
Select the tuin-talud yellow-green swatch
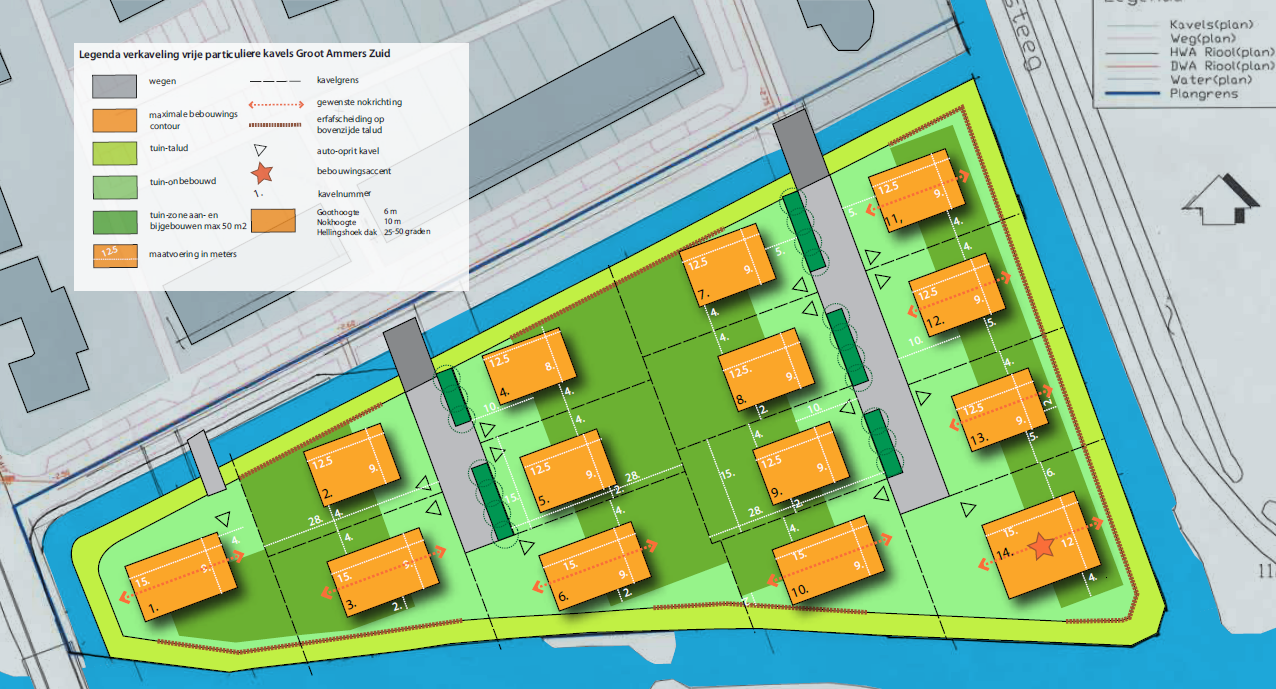point(115,153)
